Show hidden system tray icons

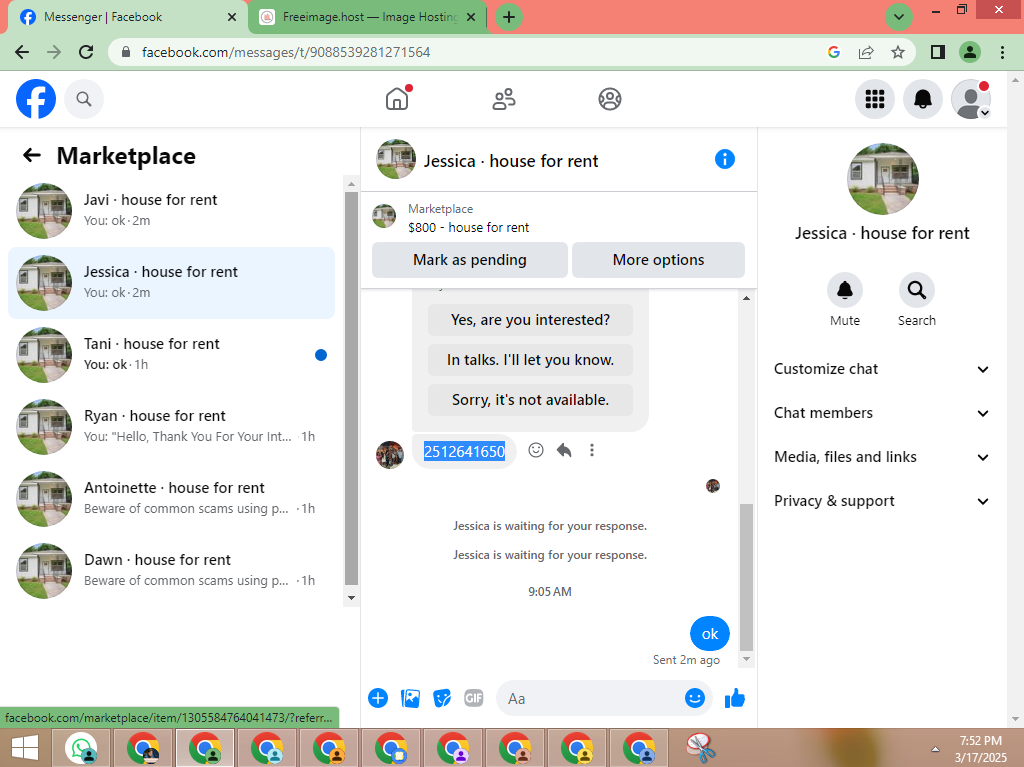tap(935, 749)
